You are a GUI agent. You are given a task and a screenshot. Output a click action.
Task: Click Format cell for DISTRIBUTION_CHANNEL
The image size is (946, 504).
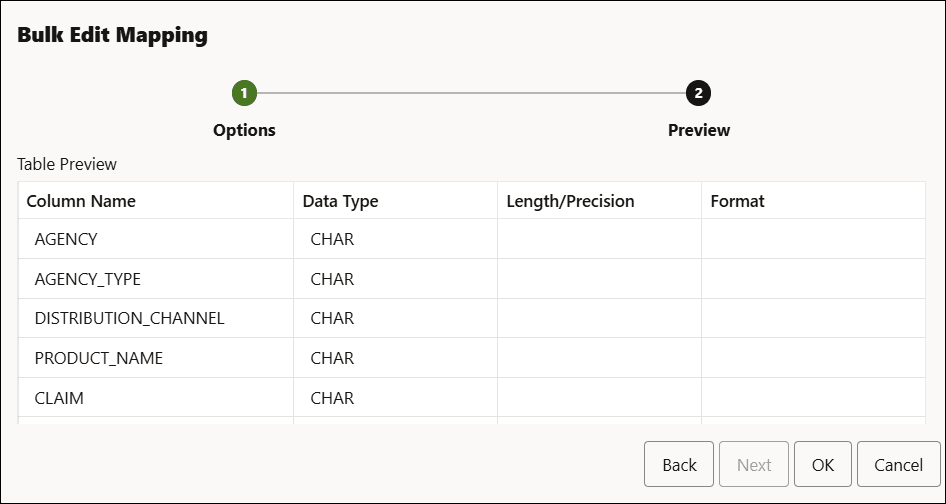point(812,318)
